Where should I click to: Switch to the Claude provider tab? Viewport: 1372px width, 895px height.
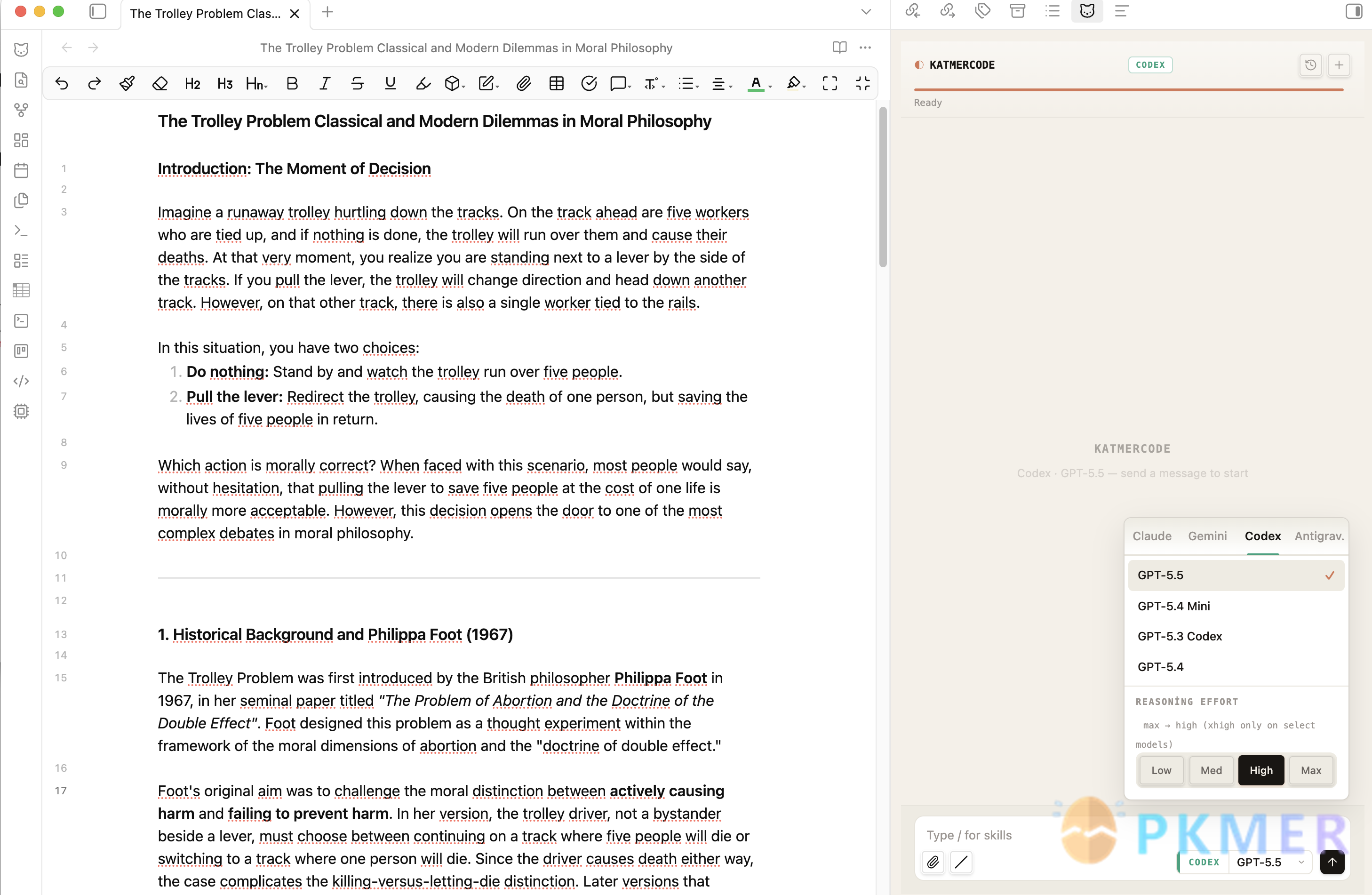point(1152,536)
